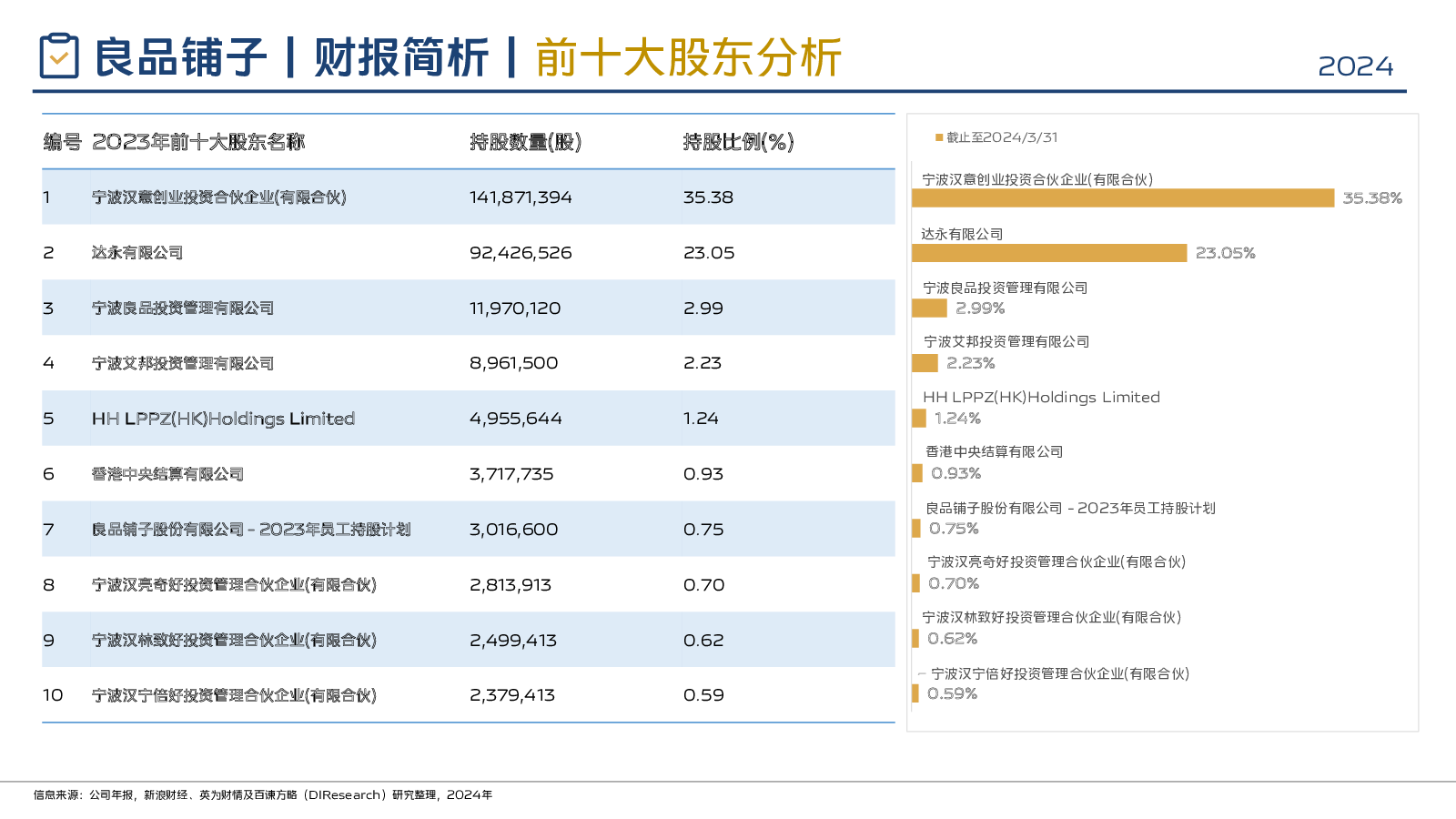Click the 前十大股东分析 gold title text
Image resolution: width=1456 pixels, height=819 pixels.
click(688, 58)
